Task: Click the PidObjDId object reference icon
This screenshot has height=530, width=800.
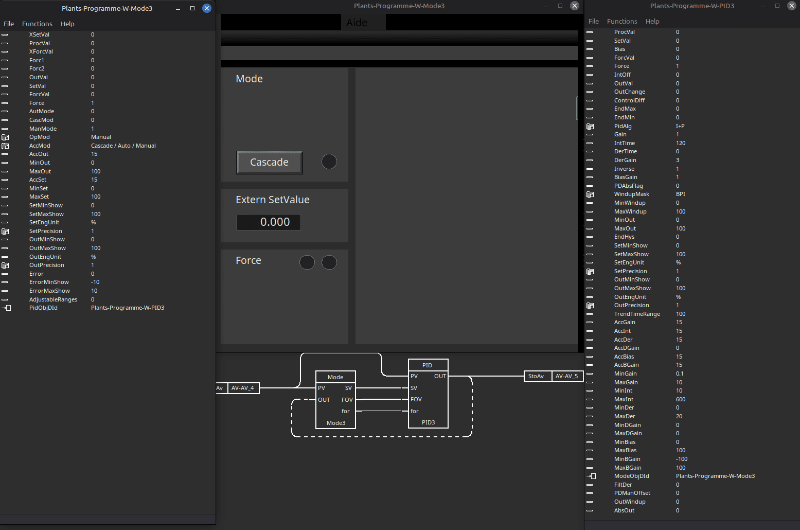Action: click(x=5, y=308)
